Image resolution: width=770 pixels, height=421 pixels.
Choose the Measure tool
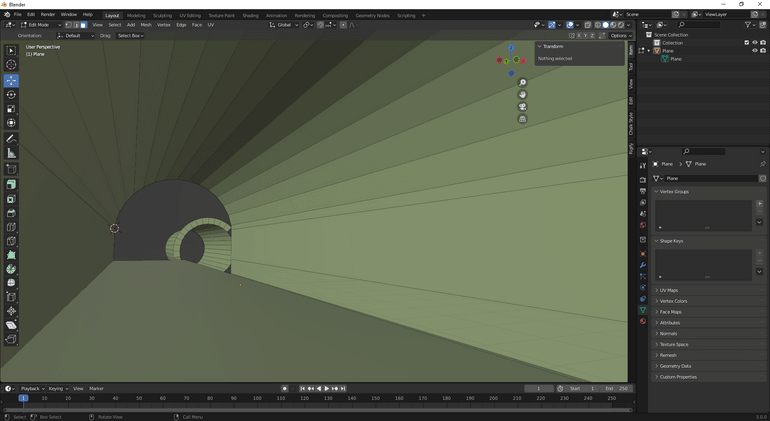11,153
